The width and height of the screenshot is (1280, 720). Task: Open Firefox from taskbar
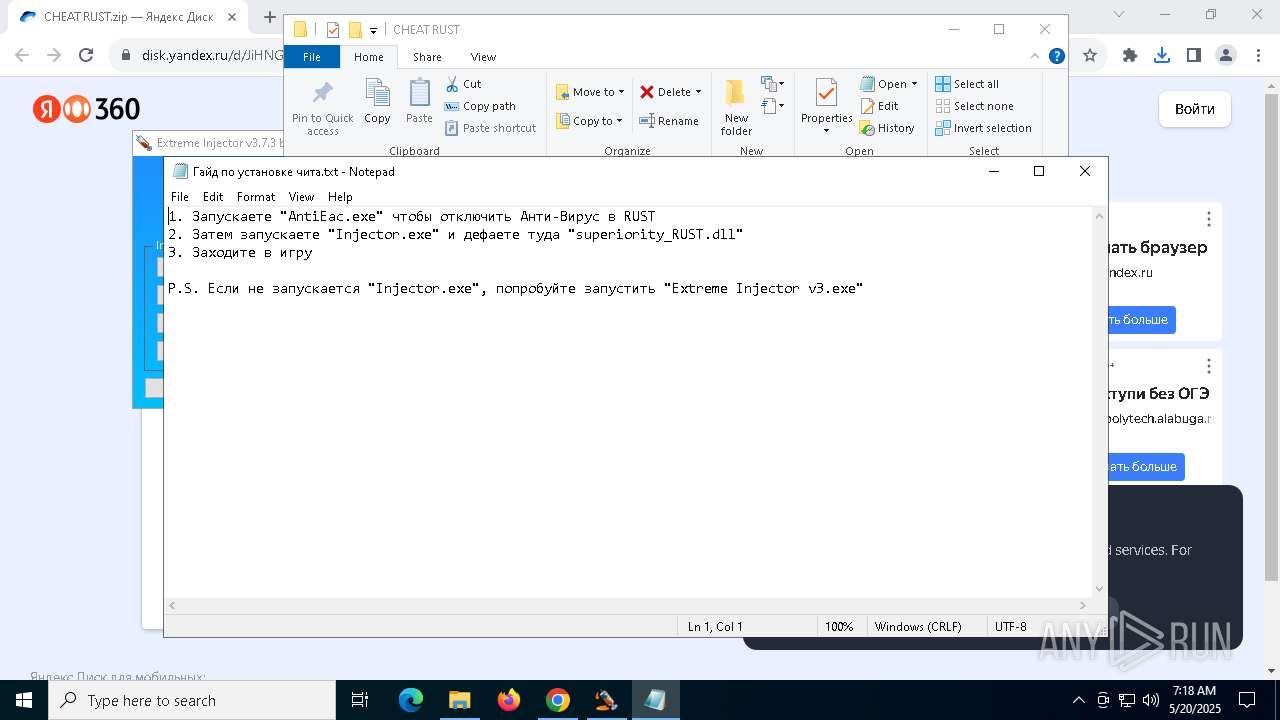[x=509, y=700]
